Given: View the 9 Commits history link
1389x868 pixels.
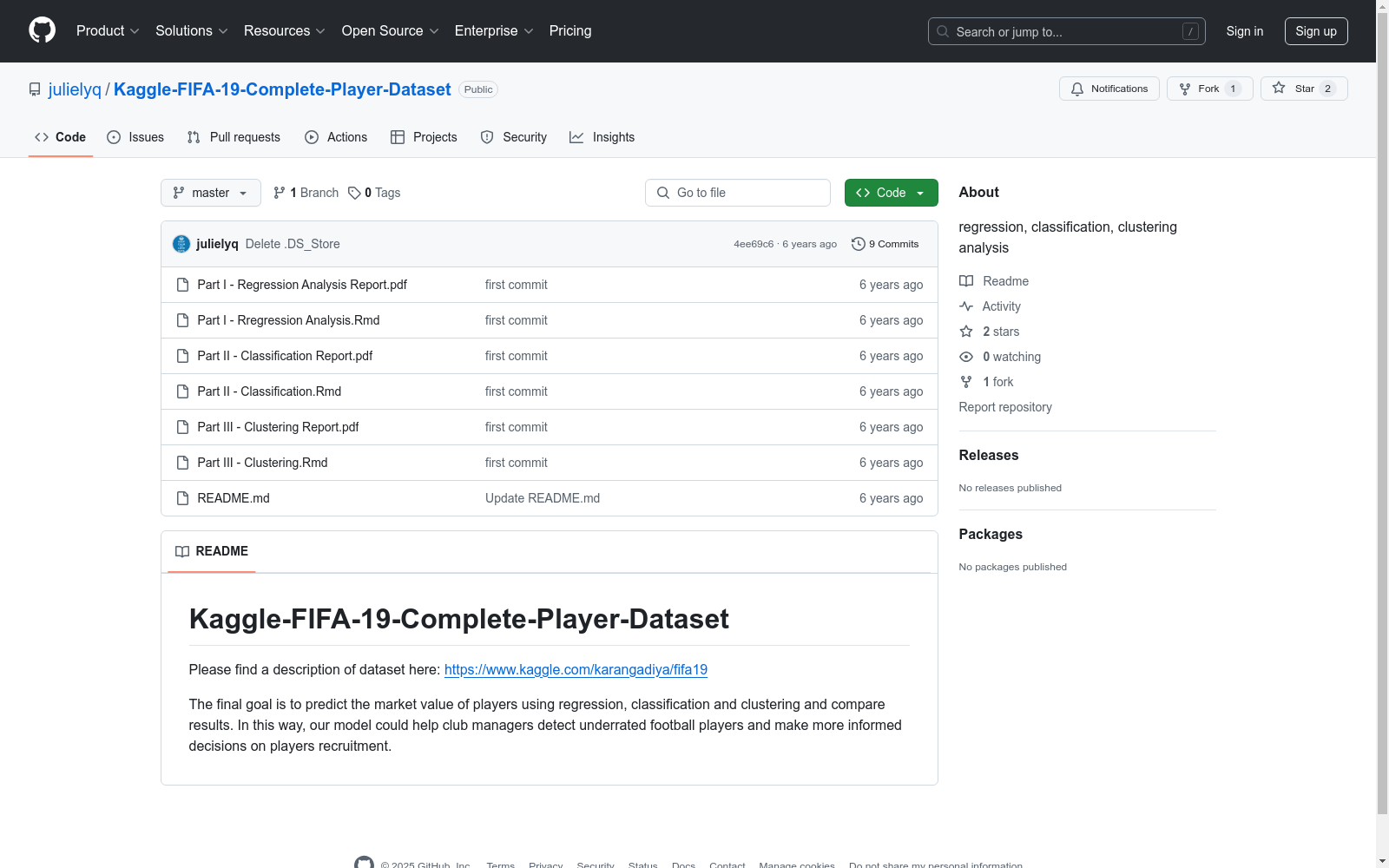Looking at the screenshot, I should coord(885,244).
